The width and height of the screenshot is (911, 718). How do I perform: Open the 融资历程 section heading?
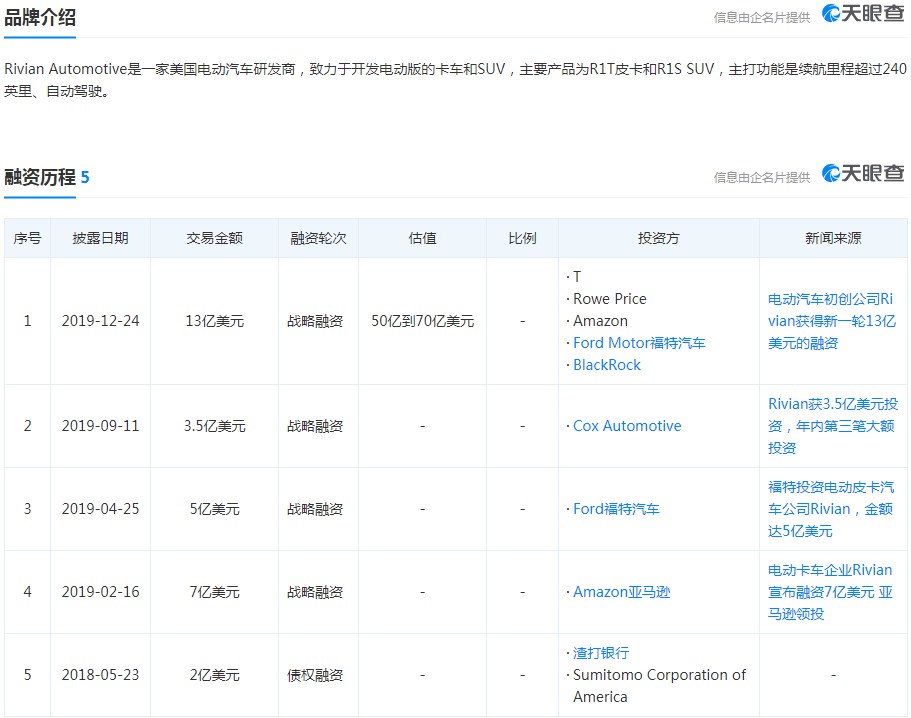(x=40, y=177)
